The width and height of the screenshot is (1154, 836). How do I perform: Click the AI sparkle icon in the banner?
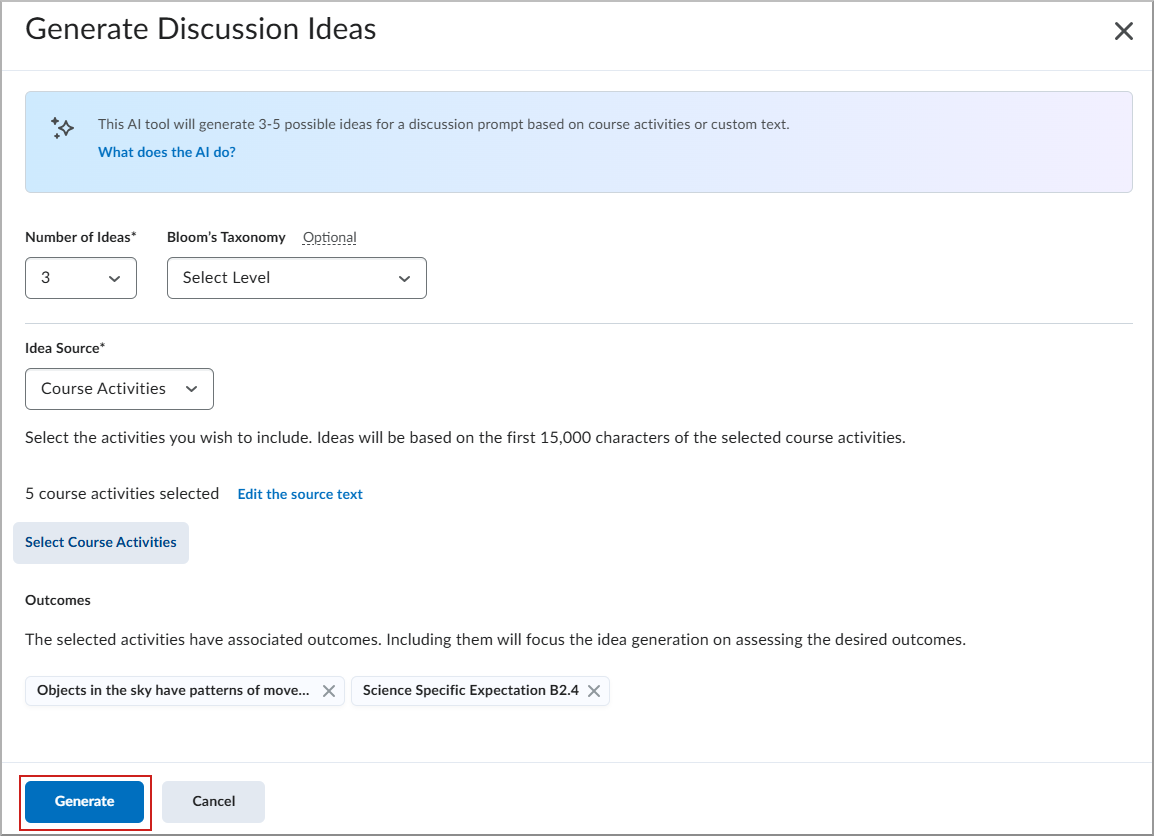coord(61,128)
